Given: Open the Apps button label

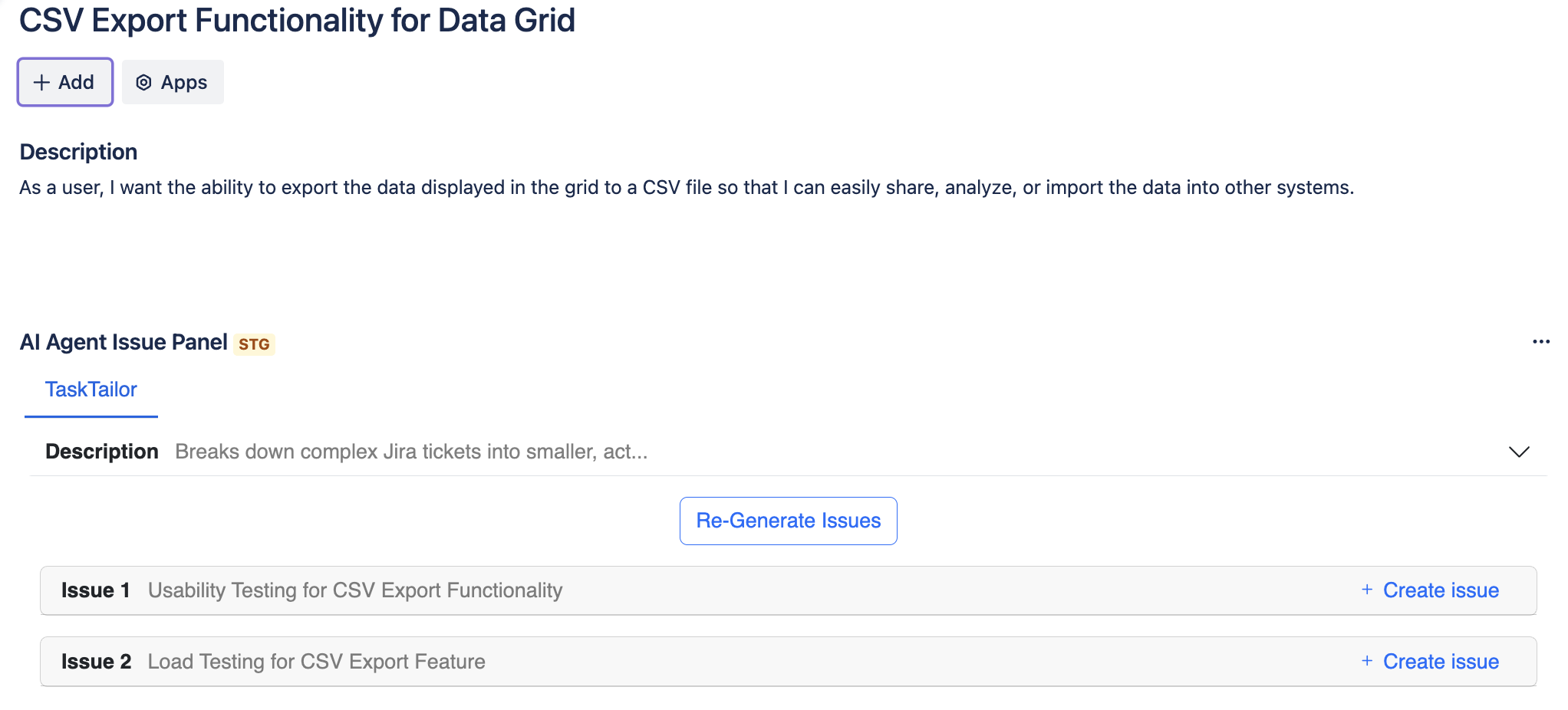Looking at the screenshot, I should tap(184, 82).
